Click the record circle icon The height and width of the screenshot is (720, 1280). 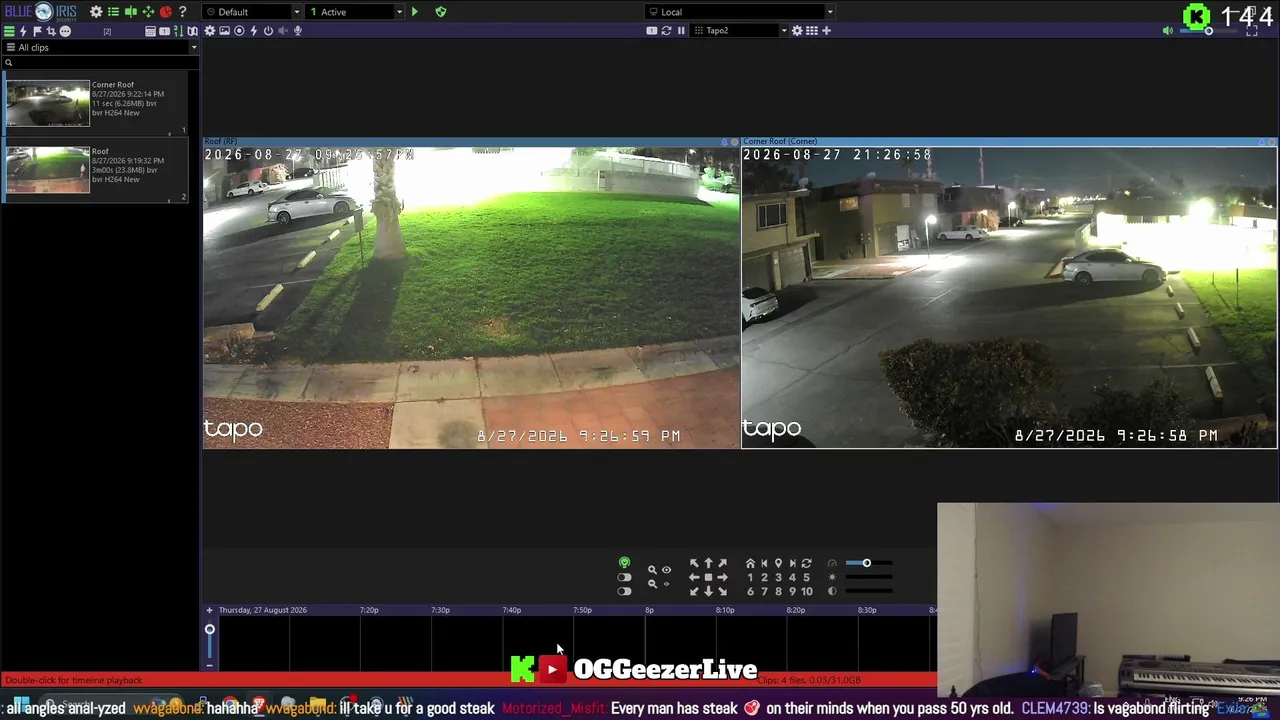tap(239, 31)
